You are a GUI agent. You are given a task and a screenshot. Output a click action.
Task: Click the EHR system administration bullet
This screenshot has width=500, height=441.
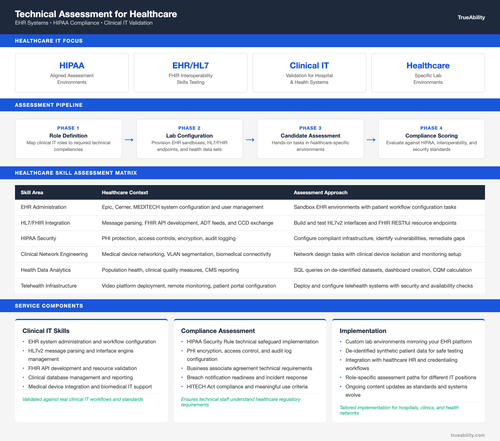pos(92,342)
